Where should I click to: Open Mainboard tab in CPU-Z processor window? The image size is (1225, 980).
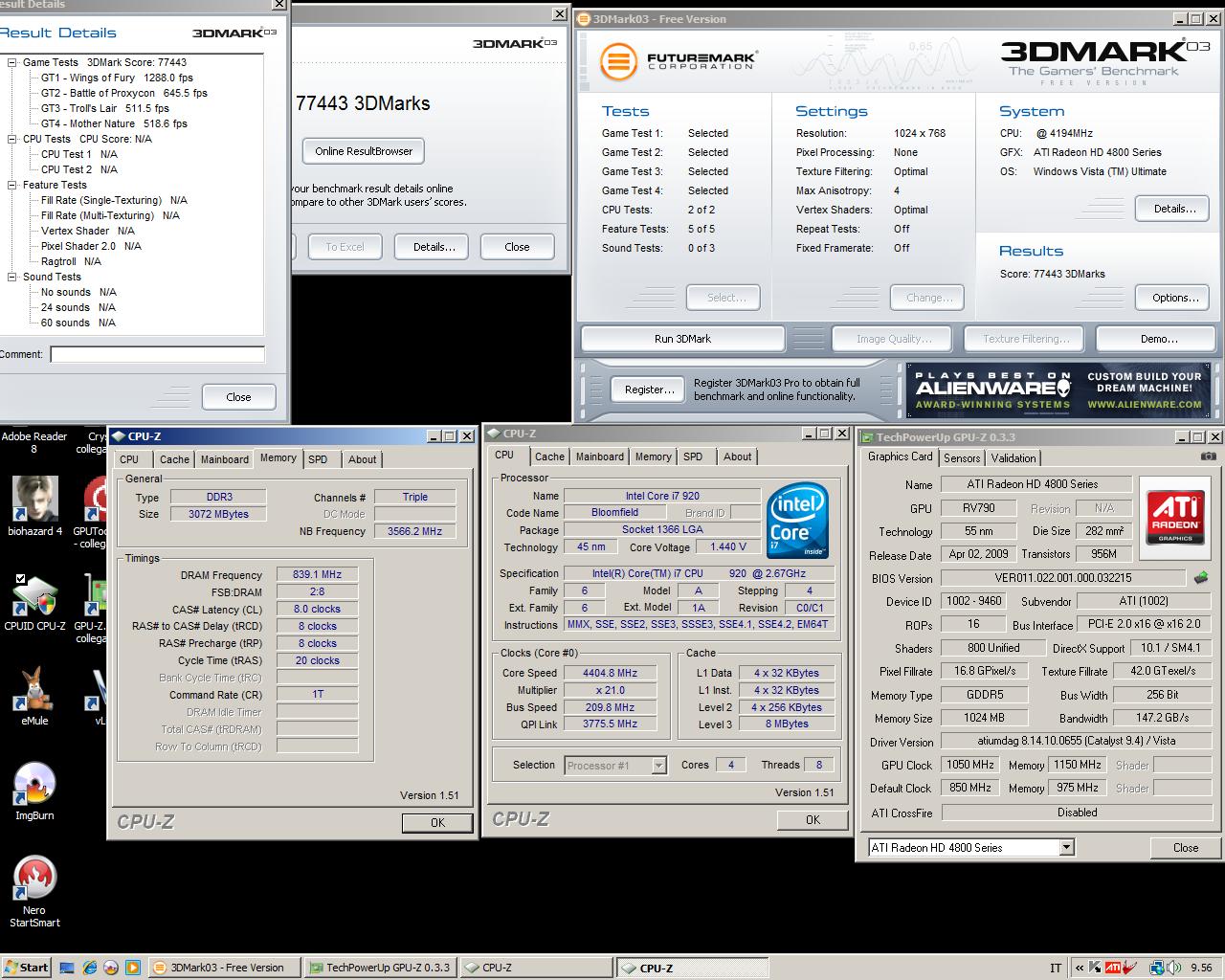600,457
